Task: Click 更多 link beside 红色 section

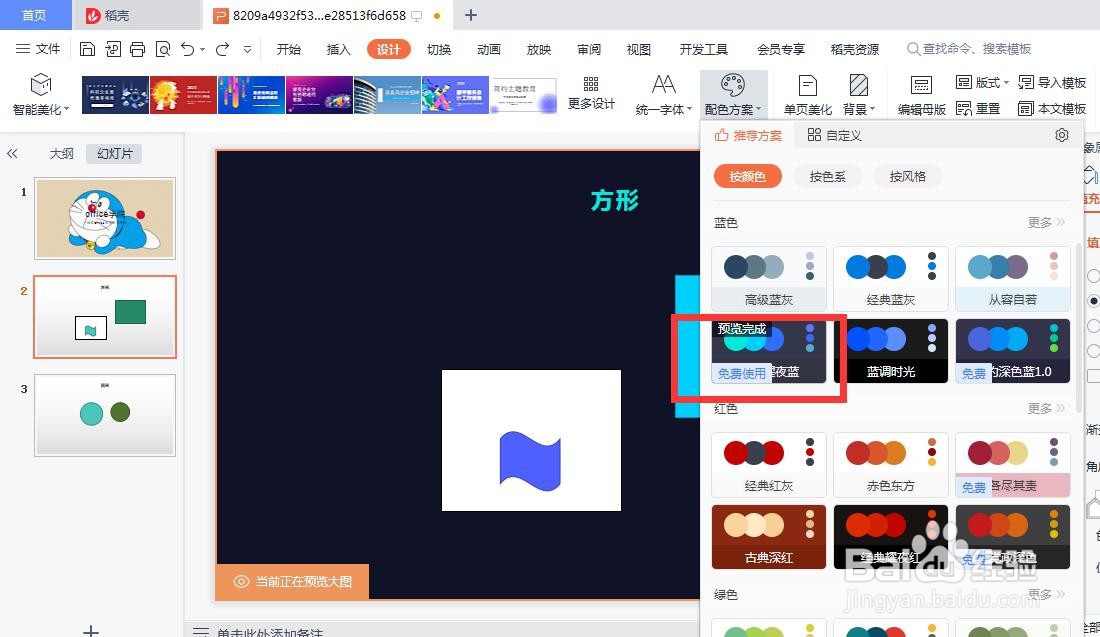Action: (1042, 408)
